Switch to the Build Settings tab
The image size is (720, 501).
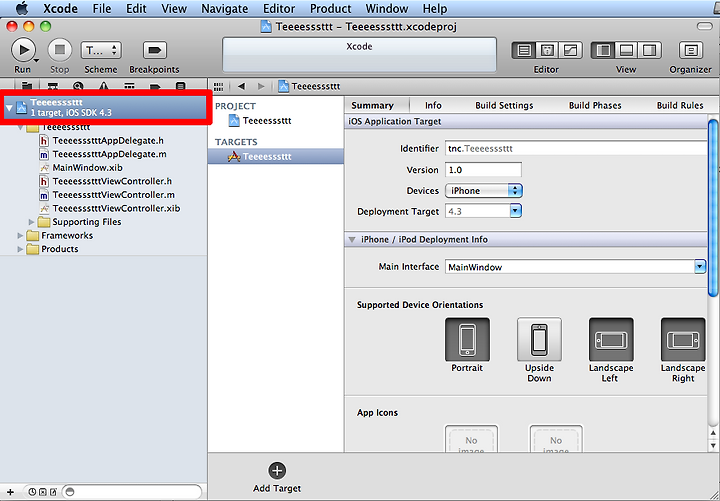tap(504, 105)
